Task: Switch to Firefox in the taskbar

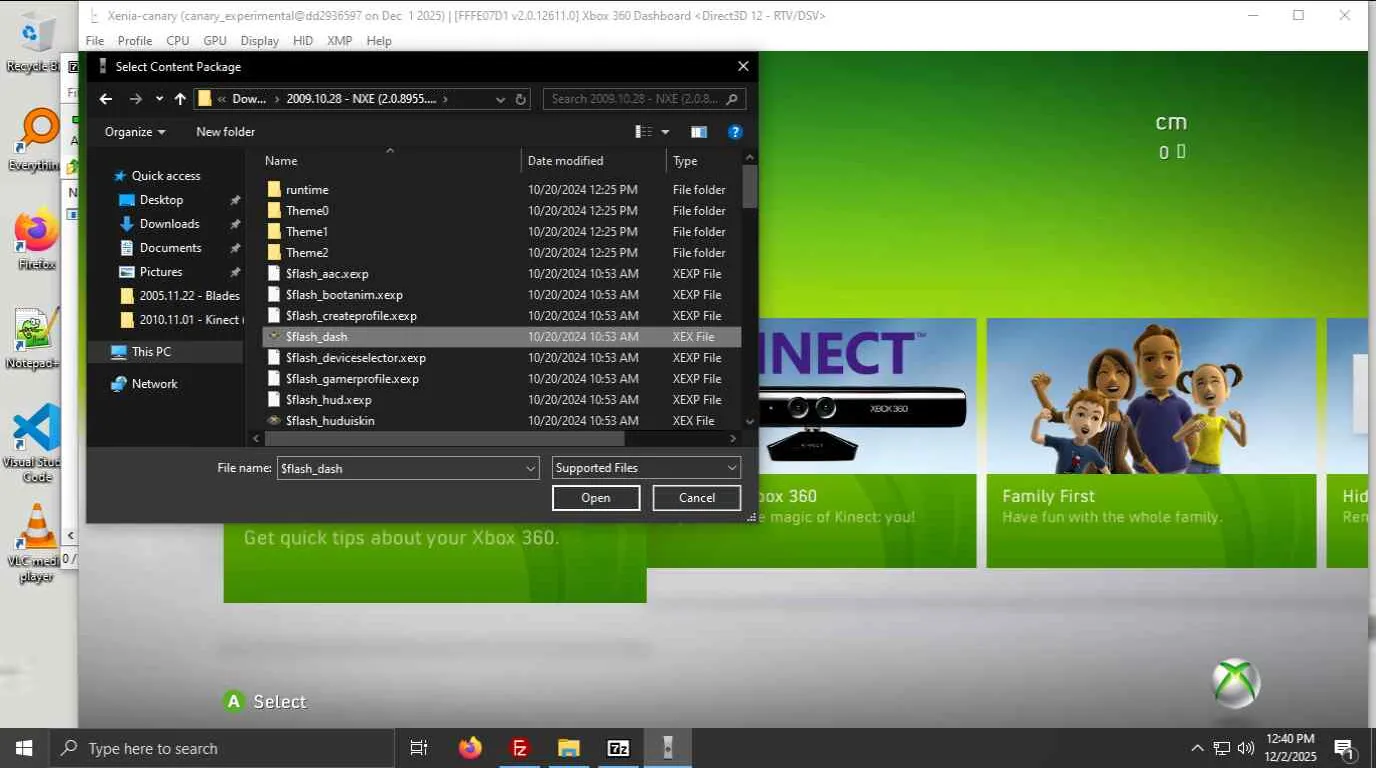Action: [x=470, y=748]
